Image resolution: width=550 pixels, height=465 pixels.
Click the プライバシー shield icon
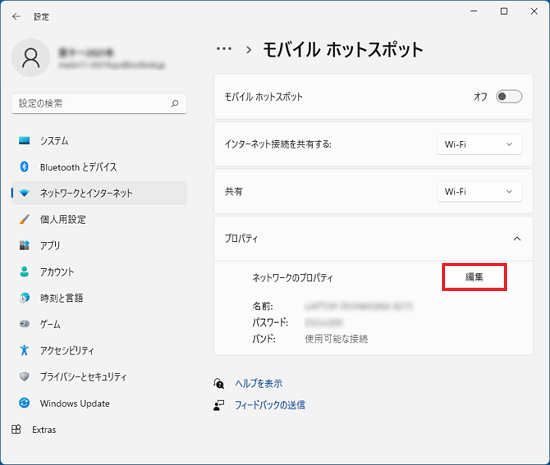[24, 377]
